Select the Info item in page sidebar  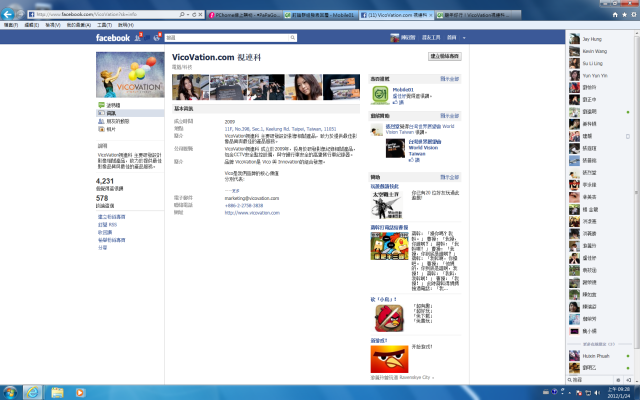[130, 113]
